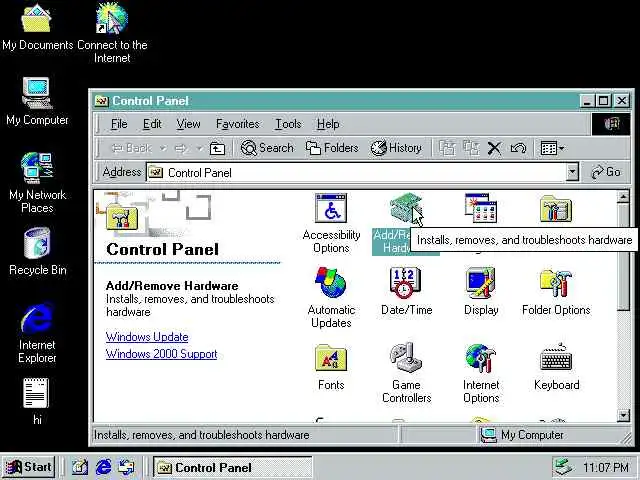
Task: Select the Connect to the Internet shortcut
Action: point(112,33)
